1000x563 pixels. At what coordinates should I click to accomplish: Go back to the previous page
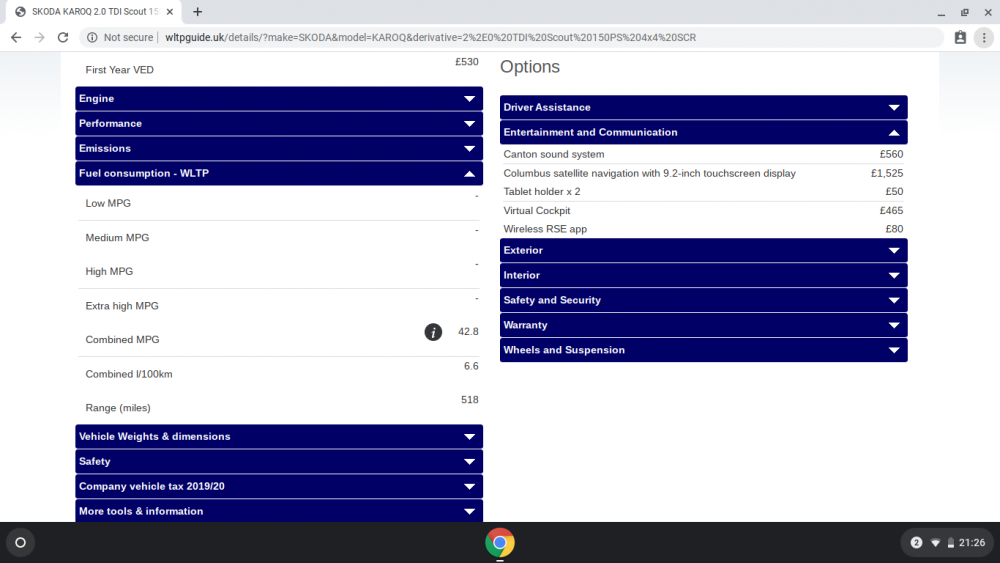16,38
